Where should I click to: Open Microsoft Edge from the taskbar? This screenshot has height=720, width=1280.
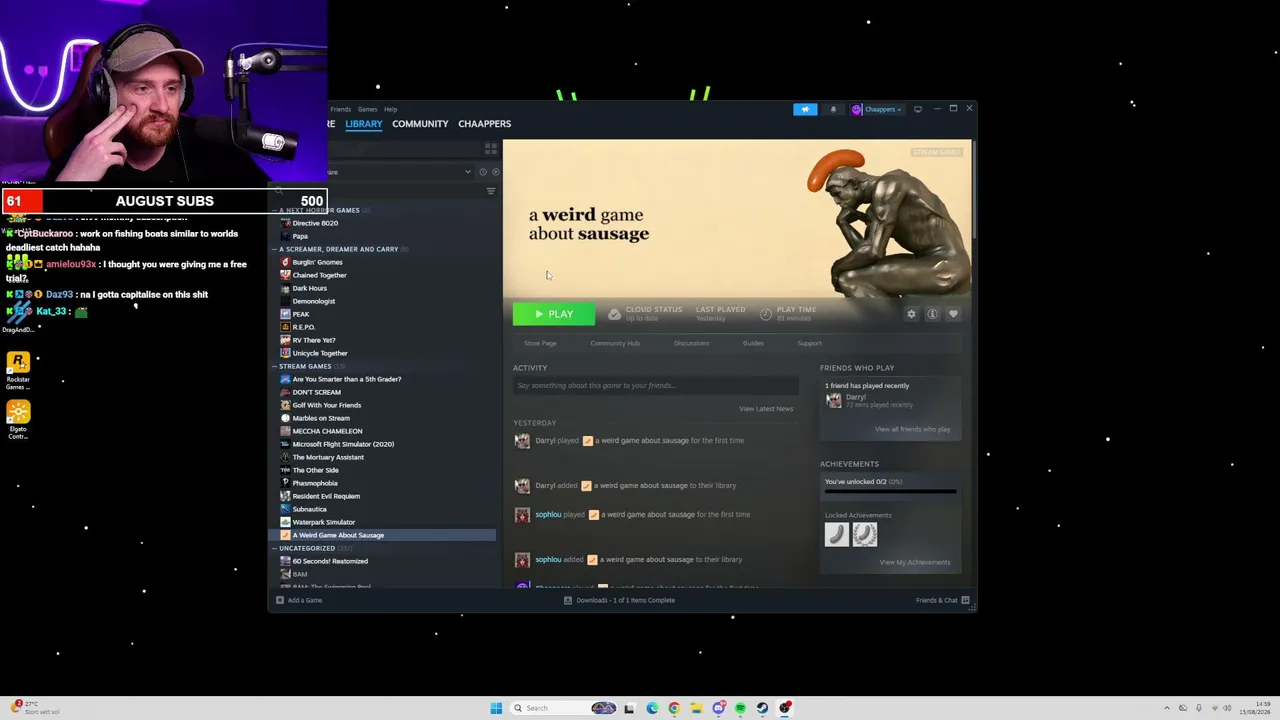[x=652, y=708]
